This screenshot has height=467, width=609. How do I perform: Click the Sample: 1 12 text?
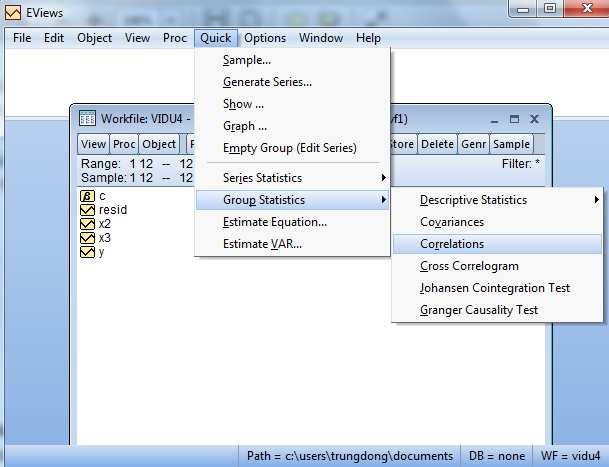(x=117, y=178)
